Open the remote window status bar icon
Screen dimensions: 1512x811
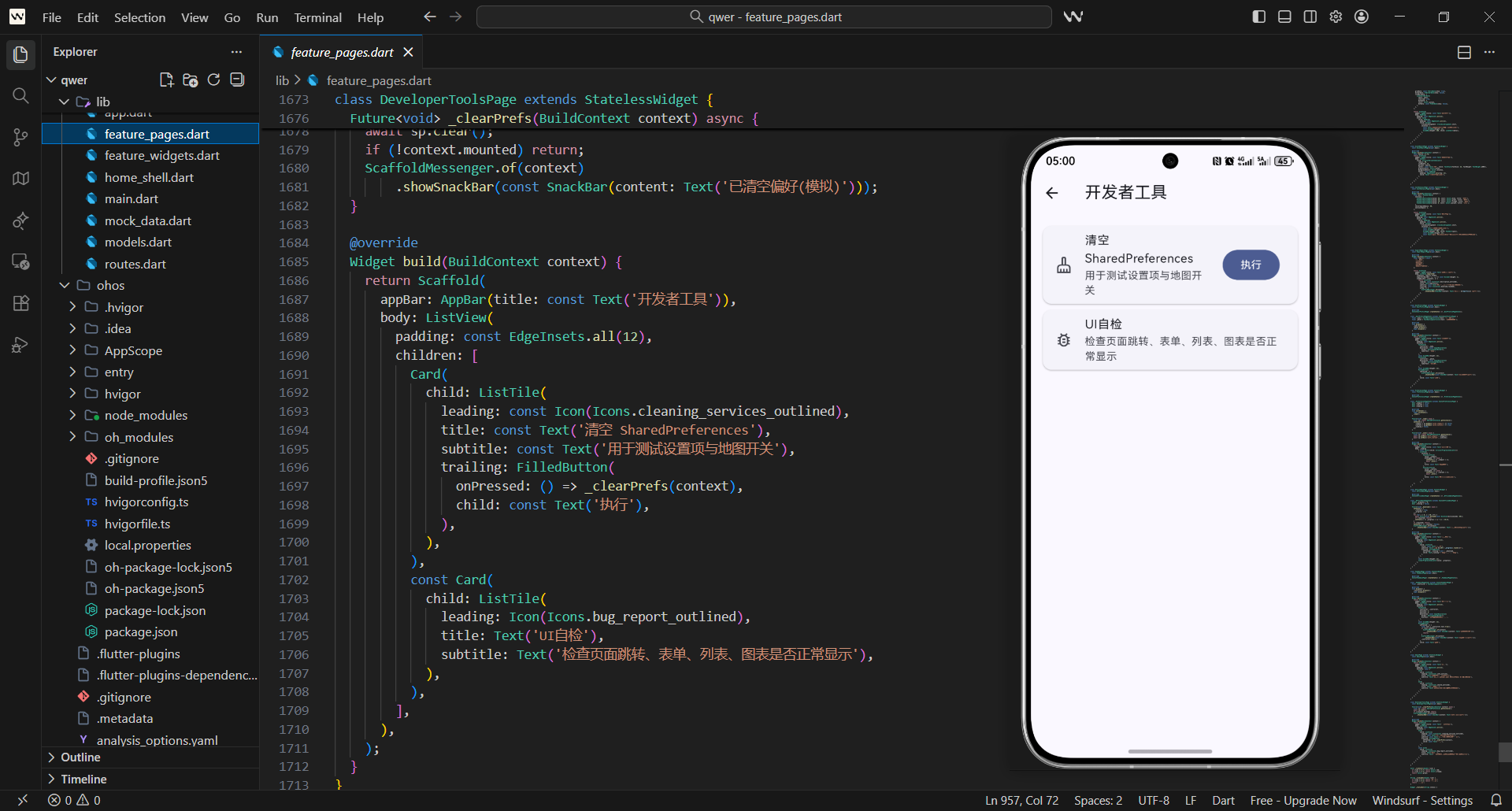click(22, 800)
